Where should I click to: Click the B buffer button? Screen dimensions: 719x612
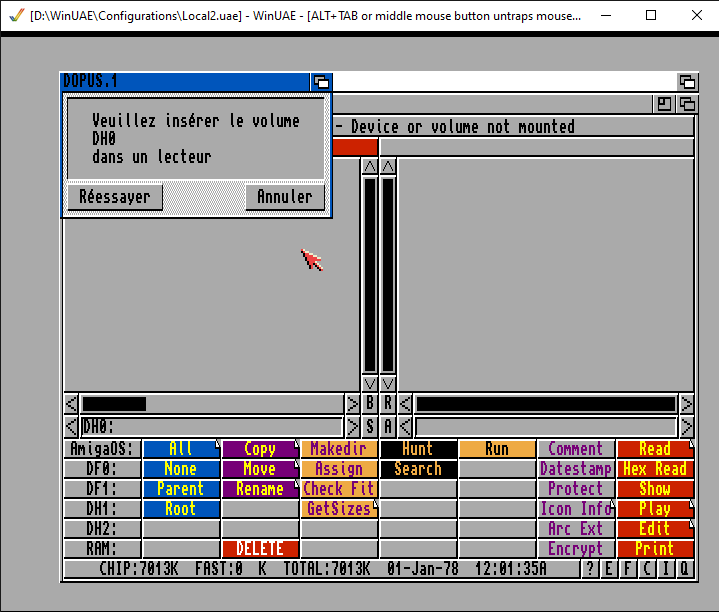(x=370, y=404)
